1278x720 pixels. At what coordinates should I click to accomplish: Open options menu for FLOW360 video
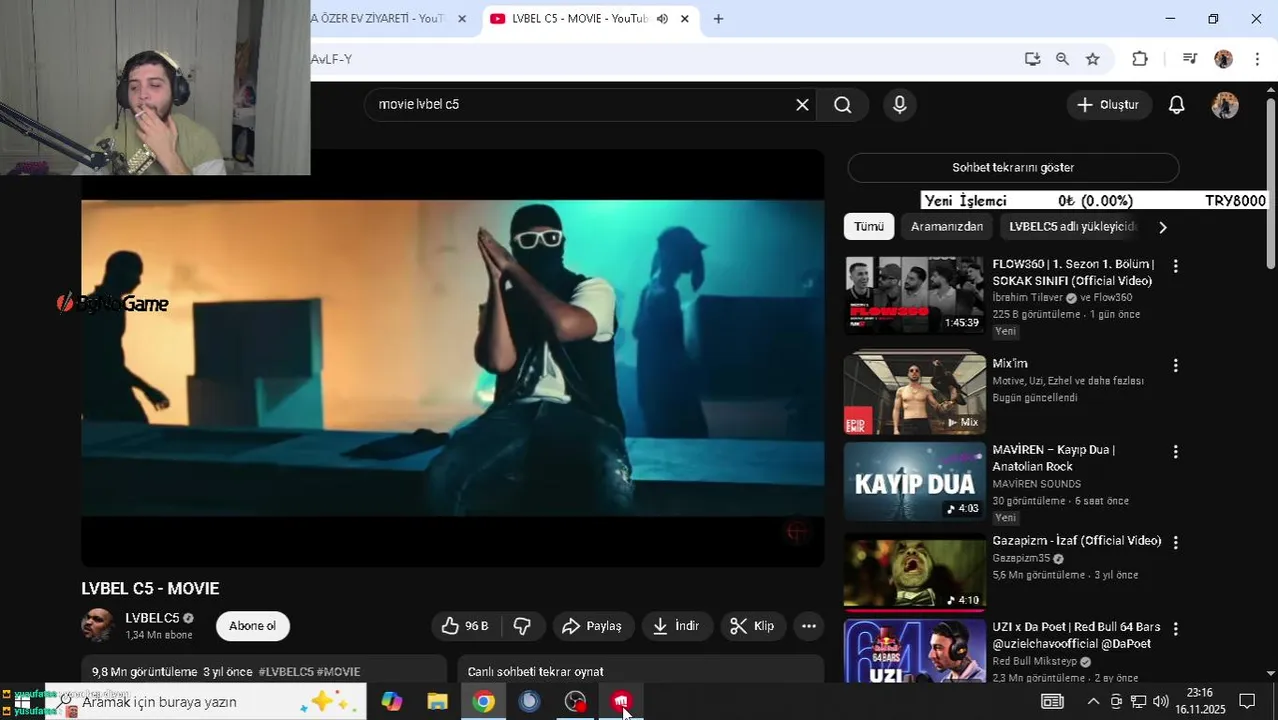[1176, 266]
